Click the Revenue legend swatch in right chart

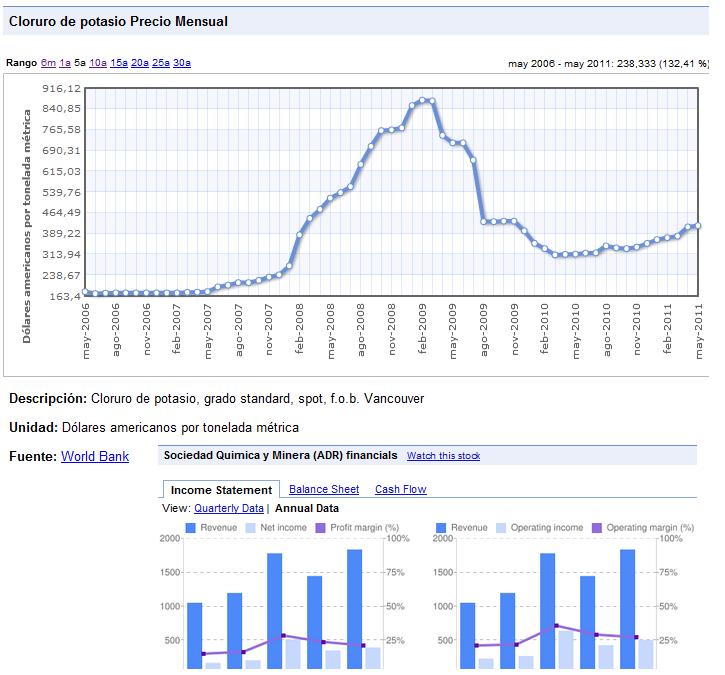click(441, 528)
